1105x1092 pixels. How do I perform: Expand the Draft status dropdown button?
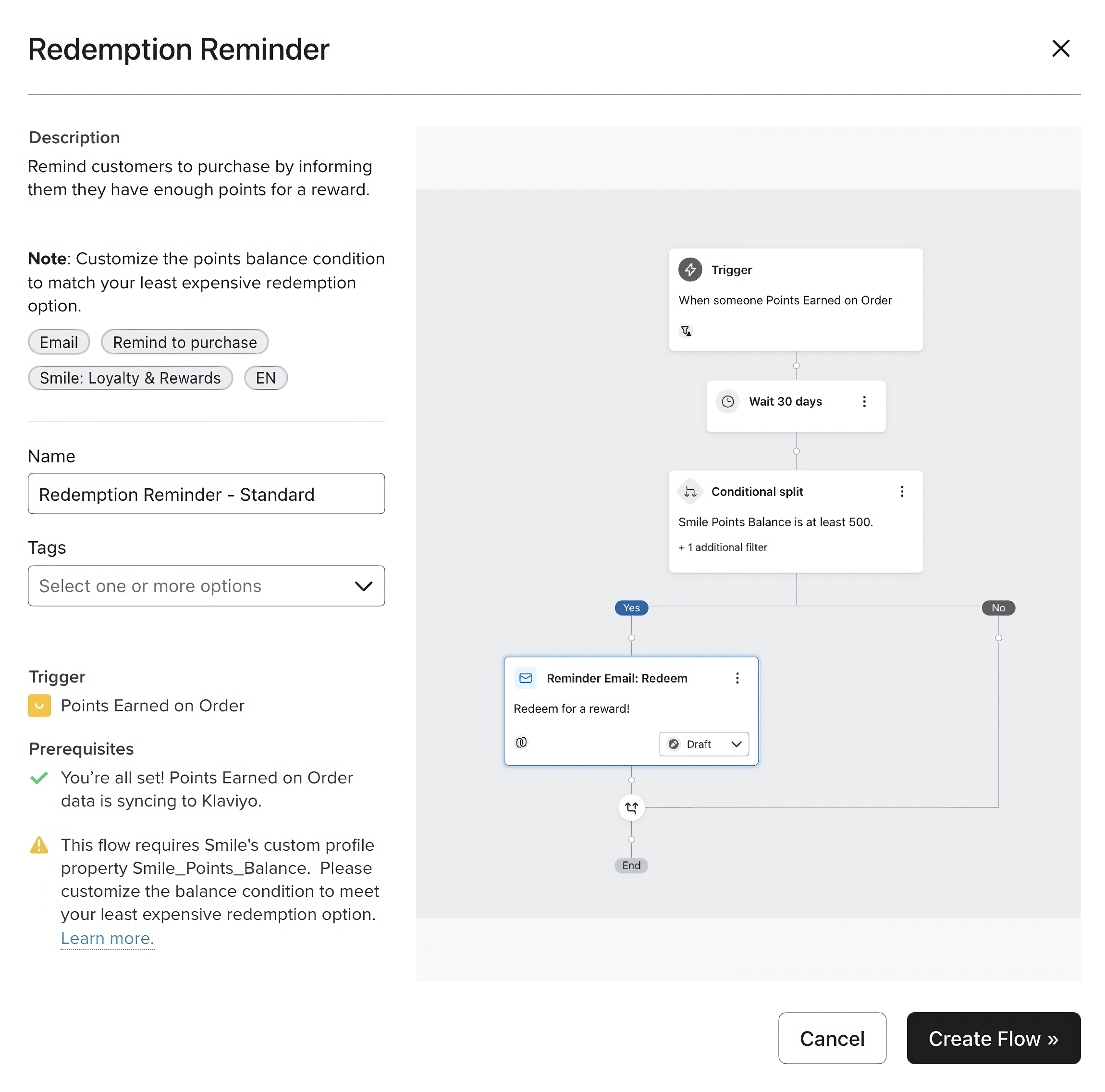(735, 744)
